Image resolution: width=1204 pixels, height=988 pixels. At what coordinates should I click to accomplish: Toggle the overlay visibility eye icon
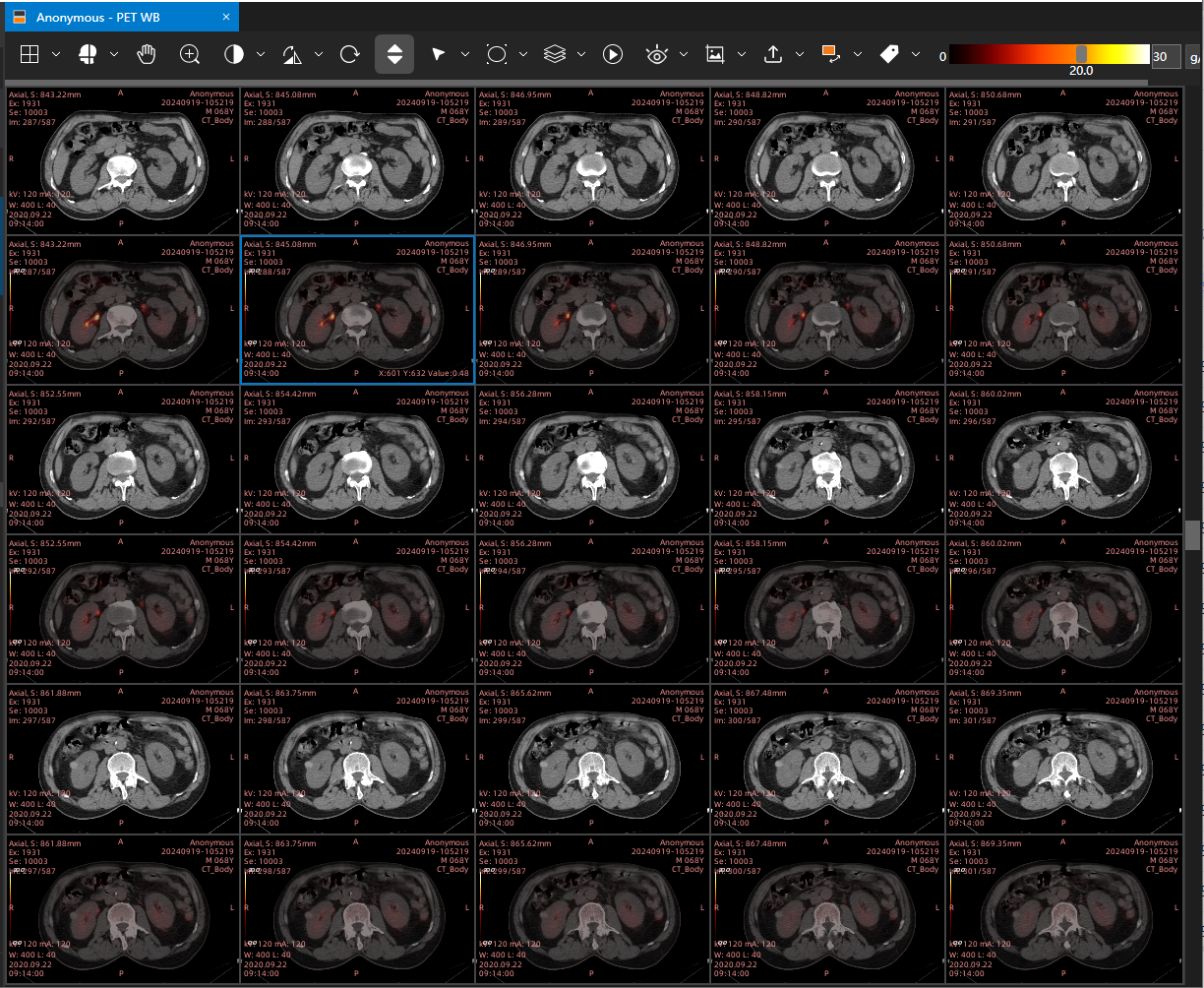[x=656, y=54]
